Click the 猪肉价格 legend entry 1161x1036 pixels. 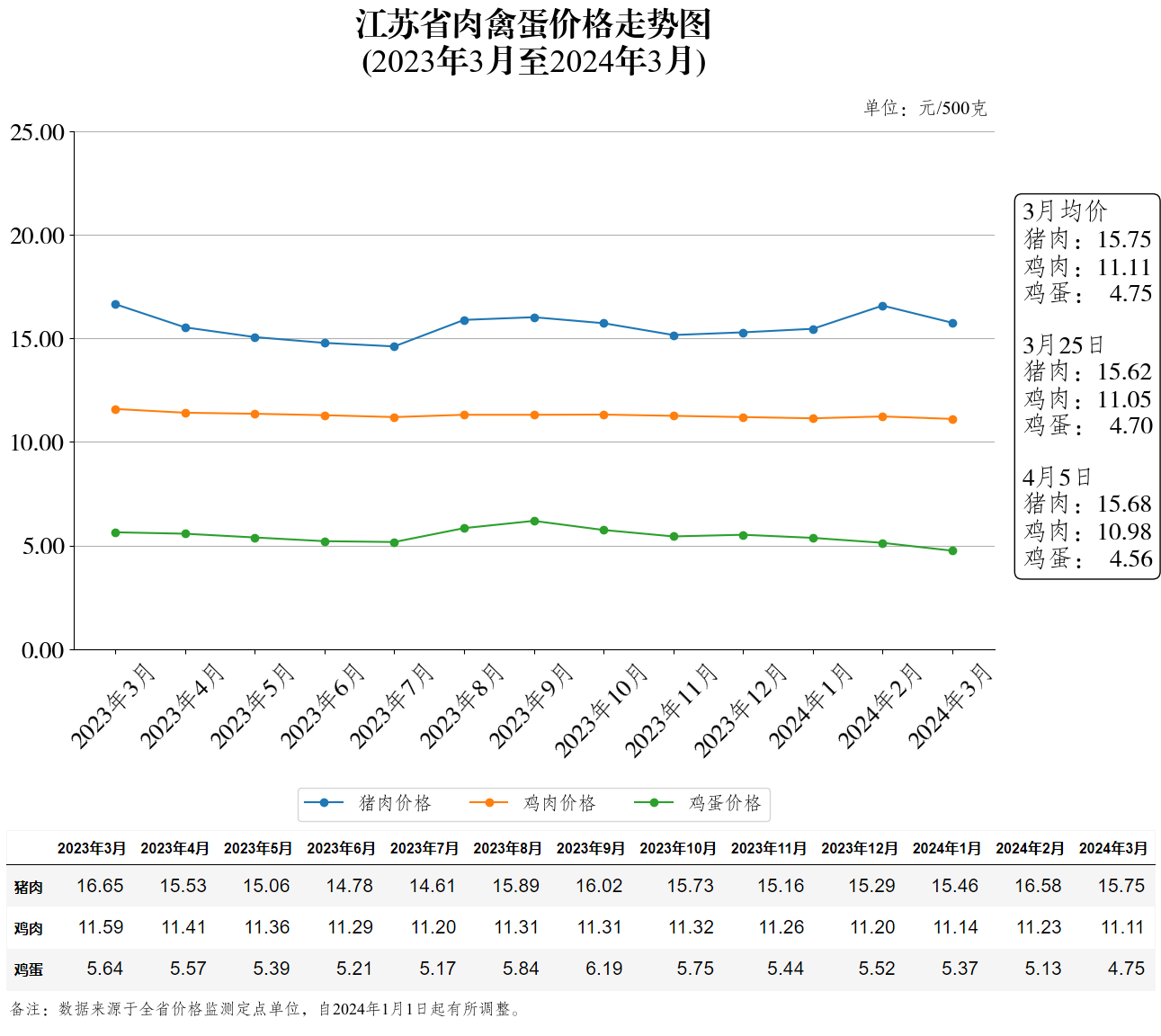[394, 803]
